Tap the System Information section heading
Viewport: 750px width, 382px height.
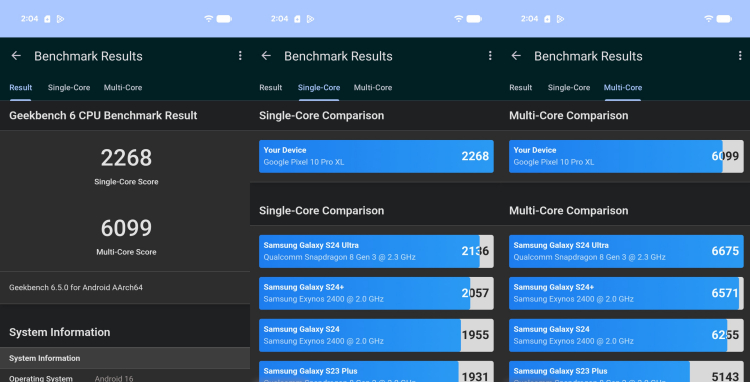[x=59, y=332]
